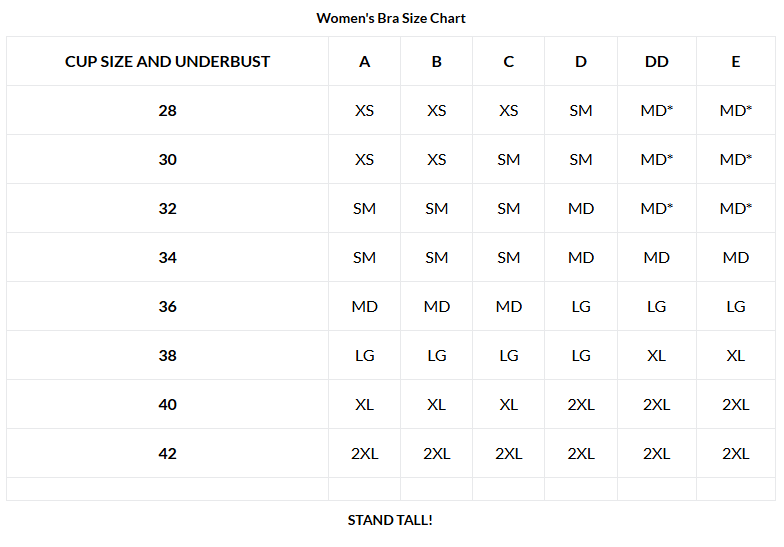This screenshot has width=784, height=547.
Task: Select the CUP SIZE AND UNDERBUST header cell
Action: click(168, 61)
